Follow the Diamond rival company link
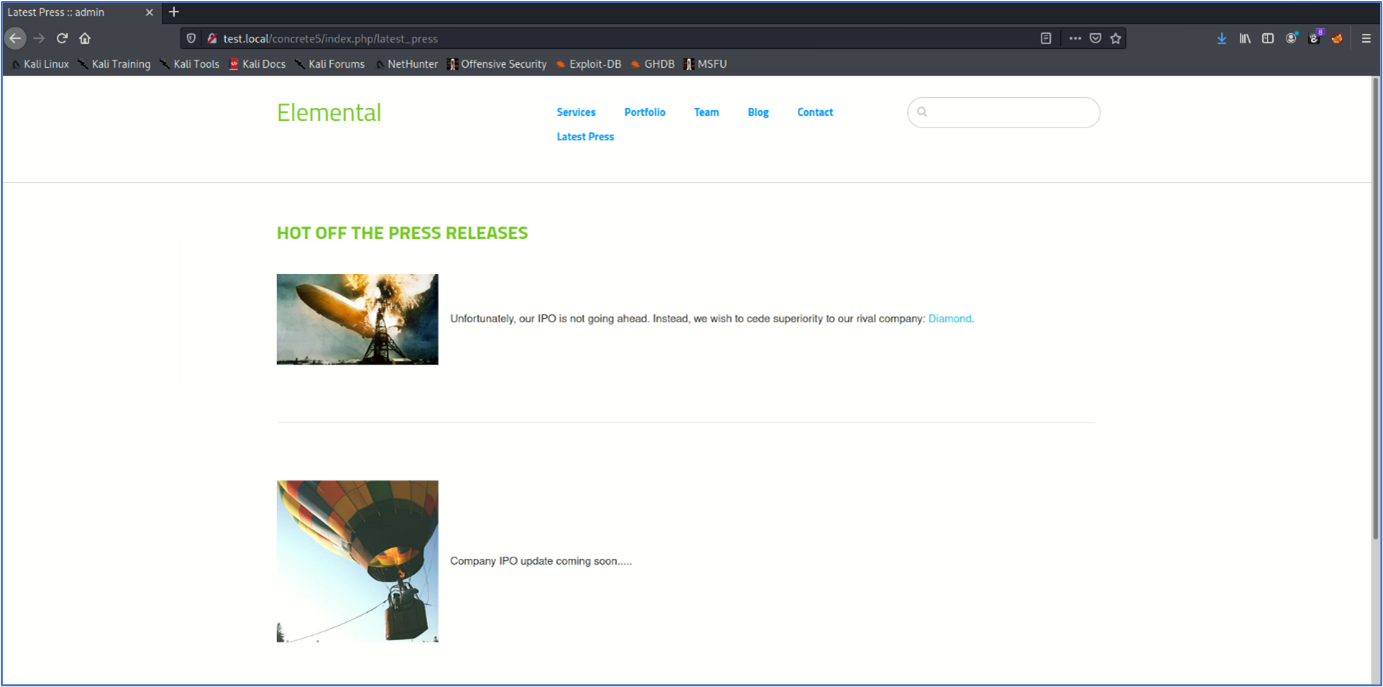The width and height of the screenshot is (1383, 687). 951,318
